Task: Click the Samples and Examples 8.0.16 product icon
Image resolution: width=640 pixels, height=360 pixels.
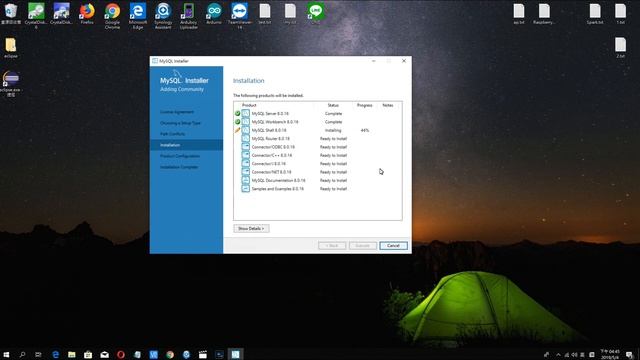Action: tap(245, 189)
